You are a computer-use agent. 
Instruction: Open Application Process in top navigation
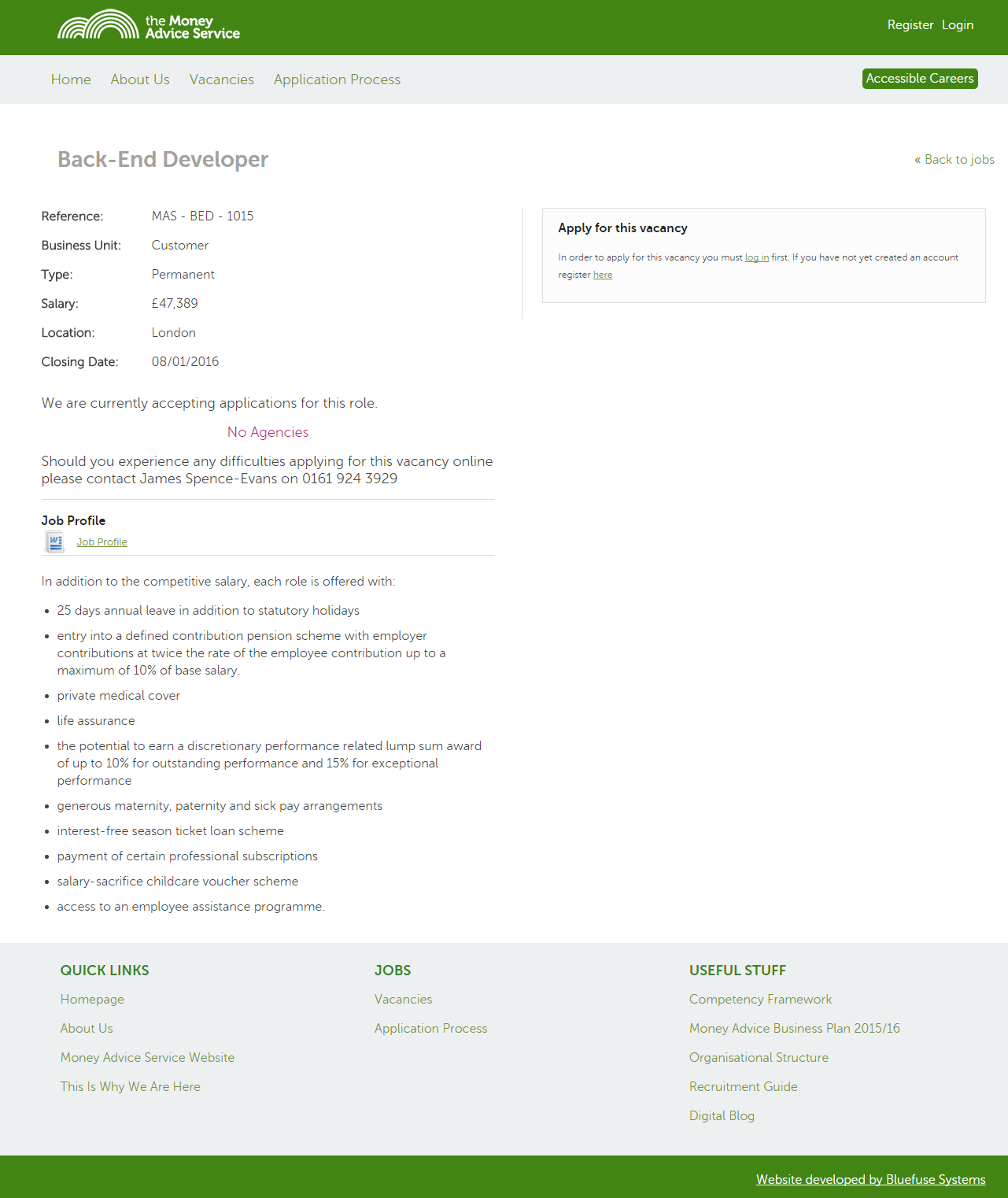(337, 79)
